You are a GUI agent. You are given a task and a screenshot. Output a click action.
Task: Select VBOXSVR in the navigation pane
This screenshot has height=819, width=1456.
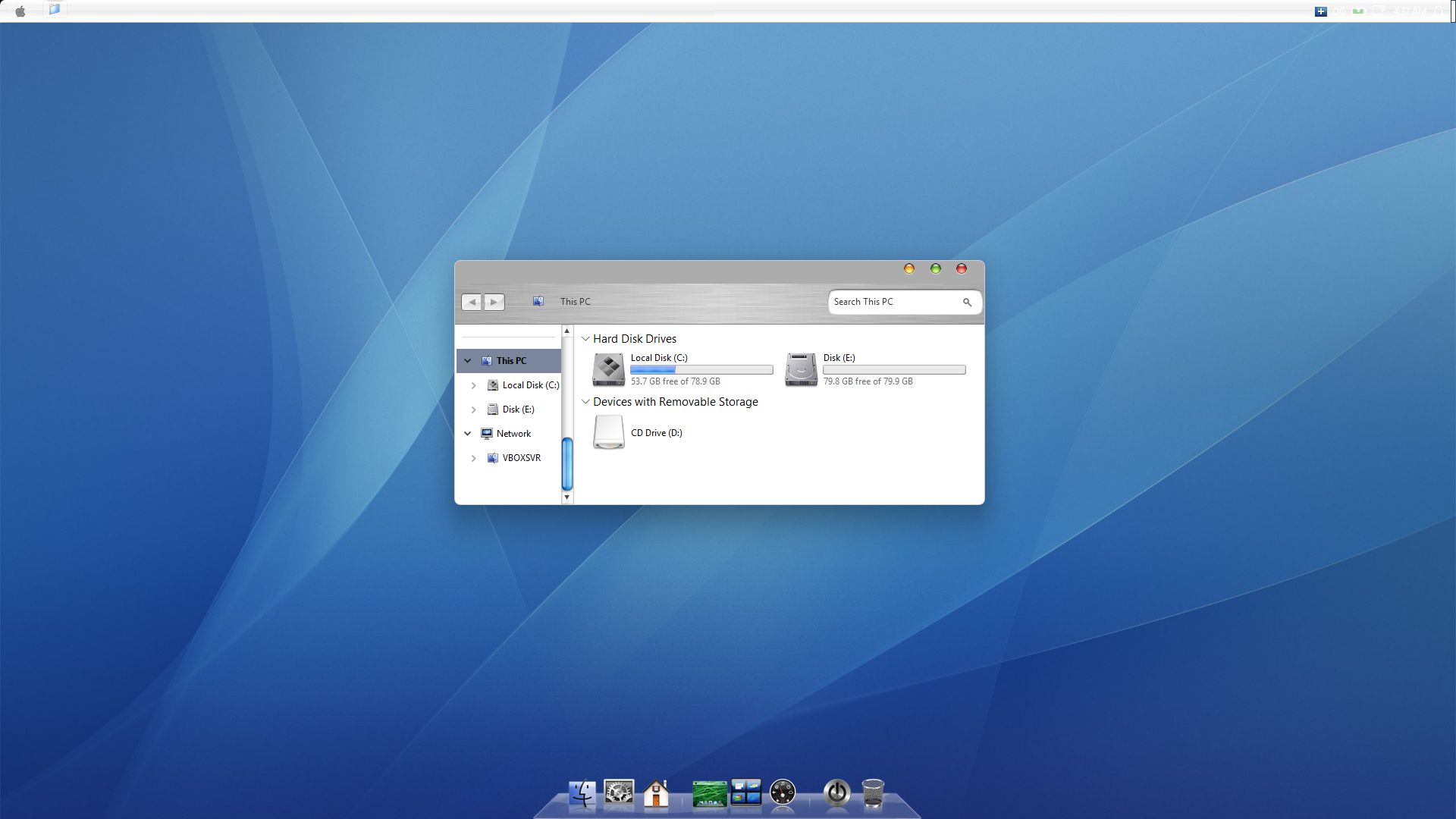tap(521, 458)
